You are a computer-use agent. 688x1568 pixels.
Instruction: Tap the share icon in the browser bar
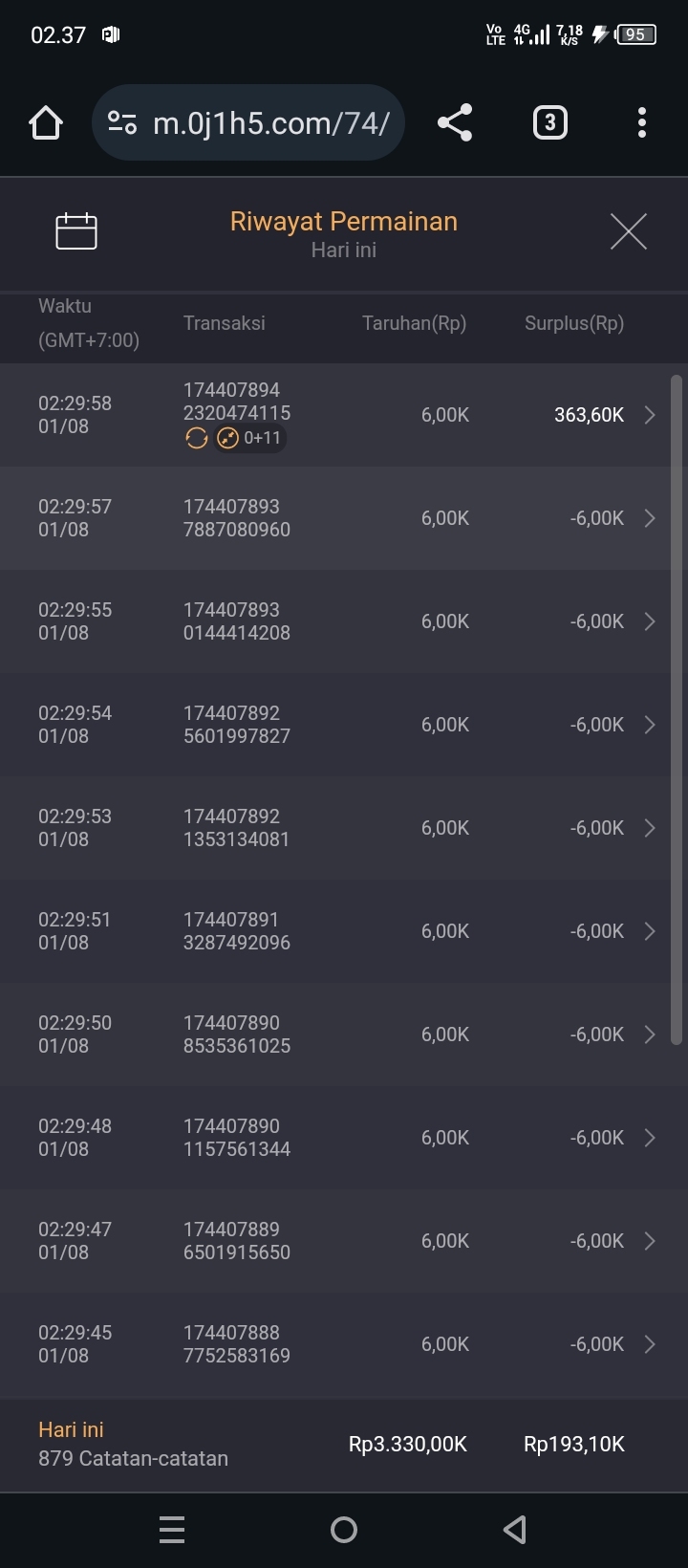[x=455, y=122]
